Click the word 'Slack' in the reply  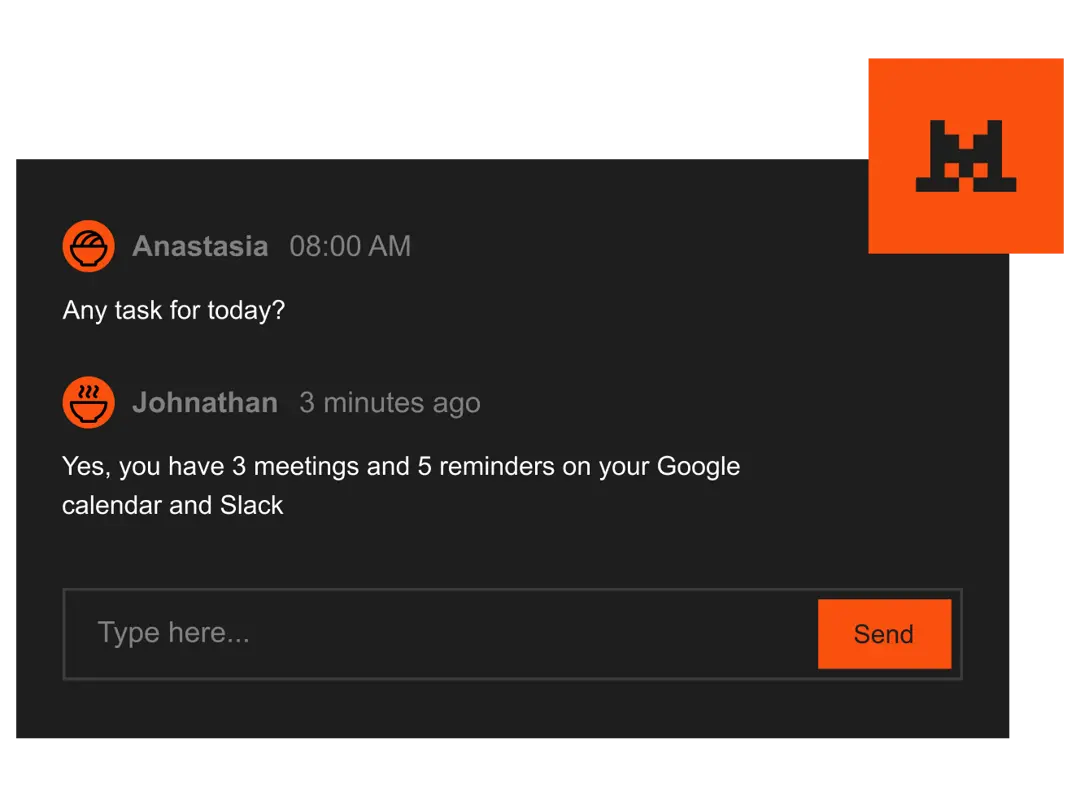point(251,505)
